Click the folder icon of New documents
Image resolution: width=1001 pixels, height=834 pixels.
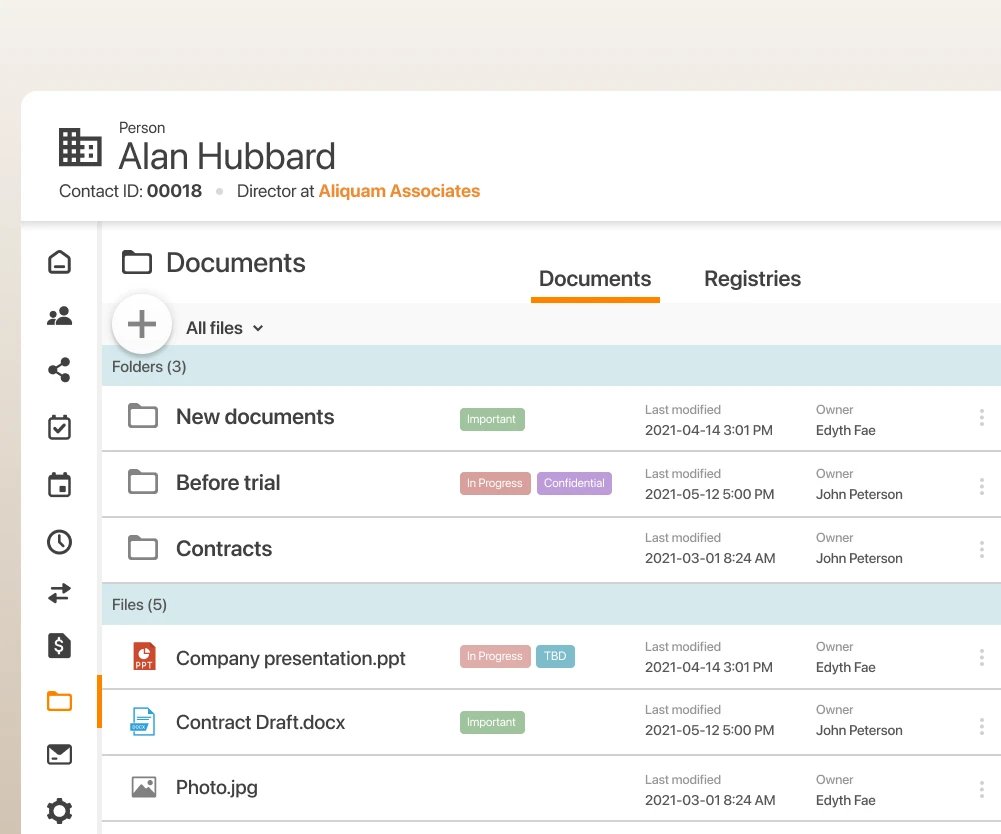pyautogui.click(x=143, y=416)
